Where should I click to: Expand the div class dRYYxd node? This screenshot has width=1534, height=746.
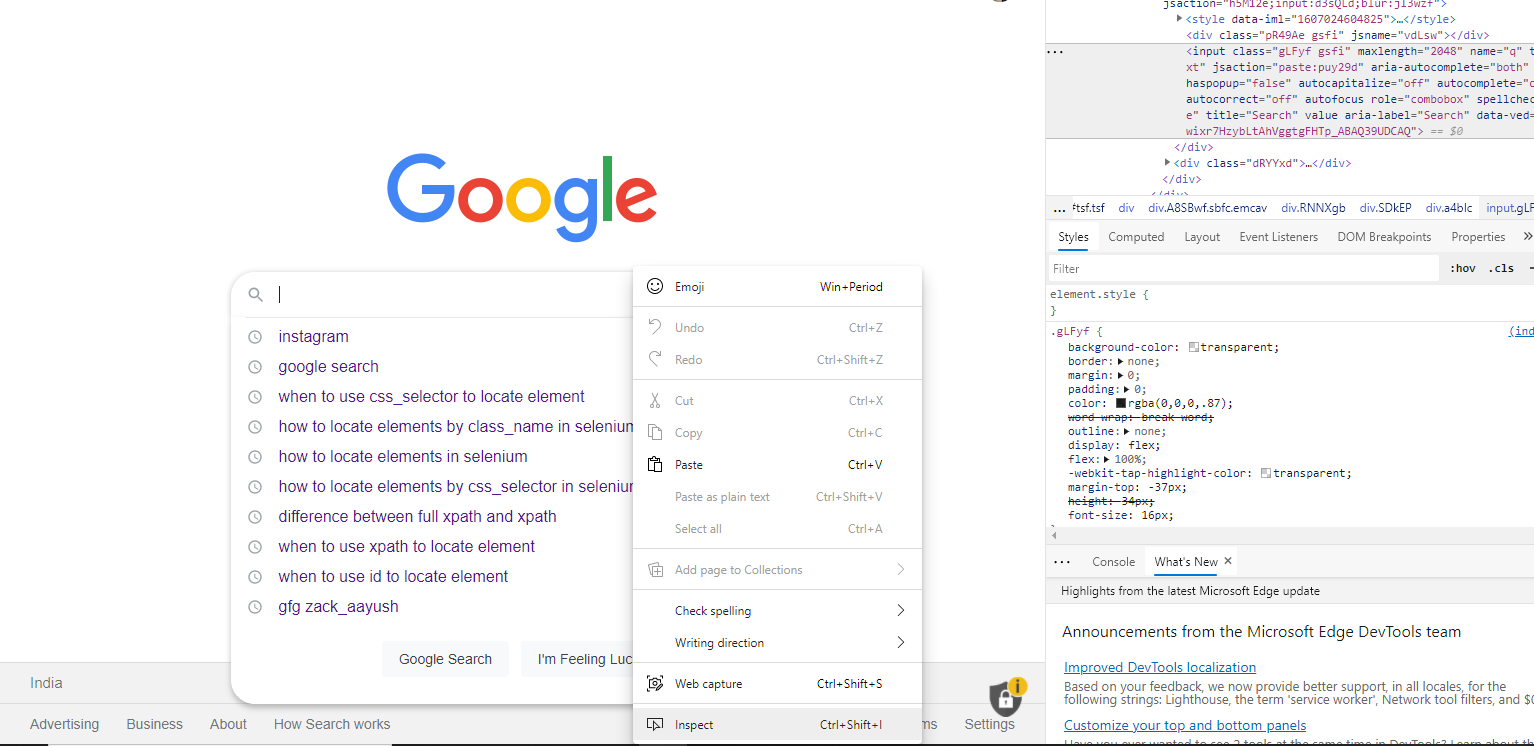1168,163
